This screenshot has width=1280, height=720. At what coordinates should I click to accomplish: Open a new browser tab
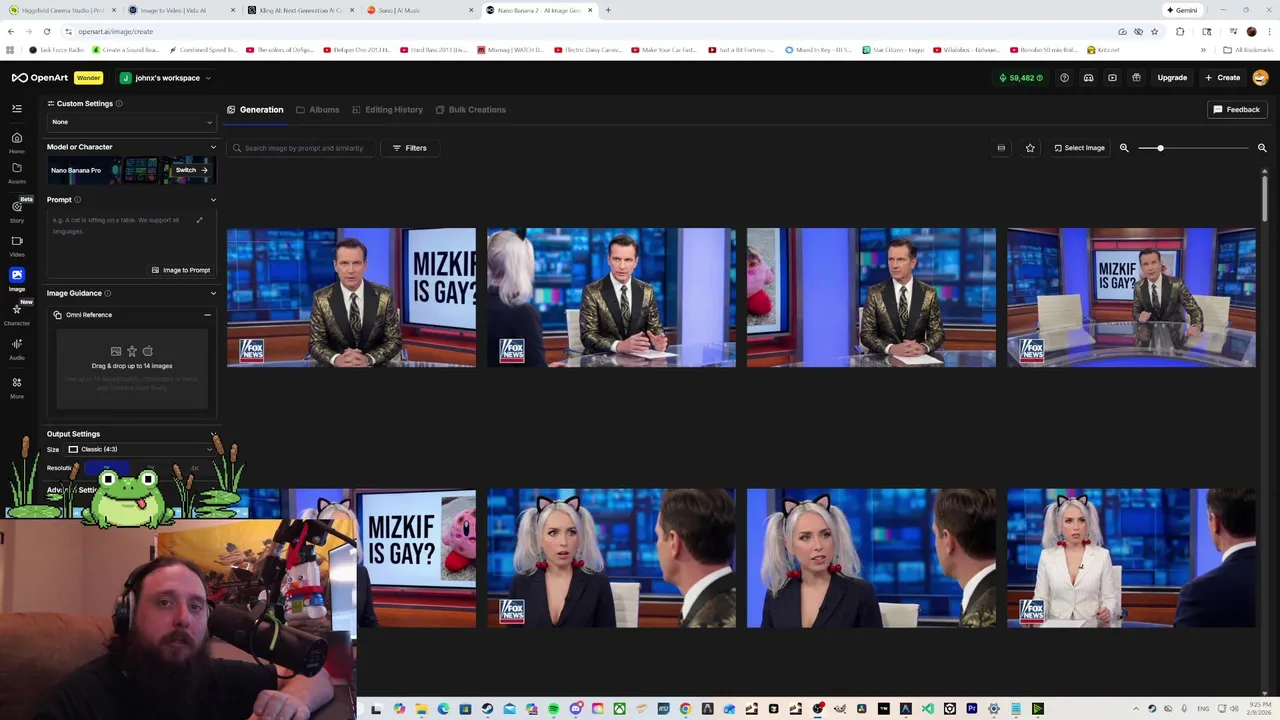(x=608, y=10)
